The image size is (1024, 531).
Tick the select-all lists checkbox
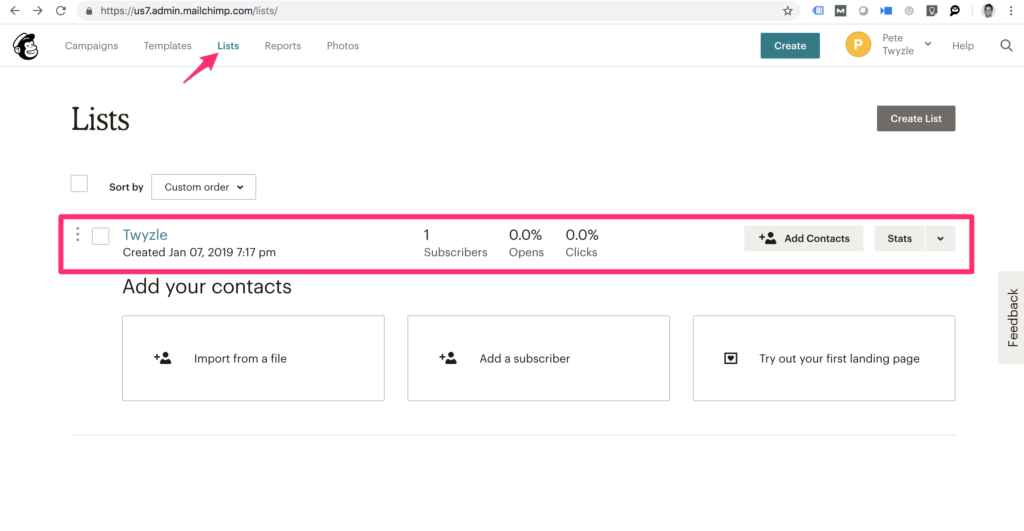pos(79,184)
